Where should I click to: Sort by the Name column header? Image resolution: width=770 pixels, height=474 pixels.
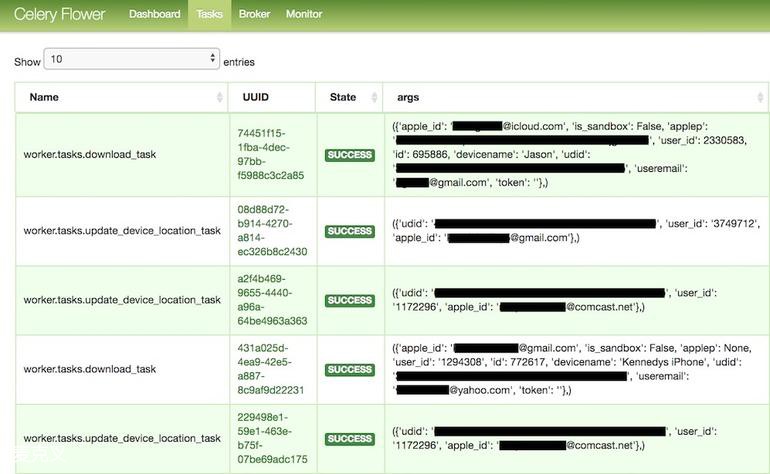122,97
